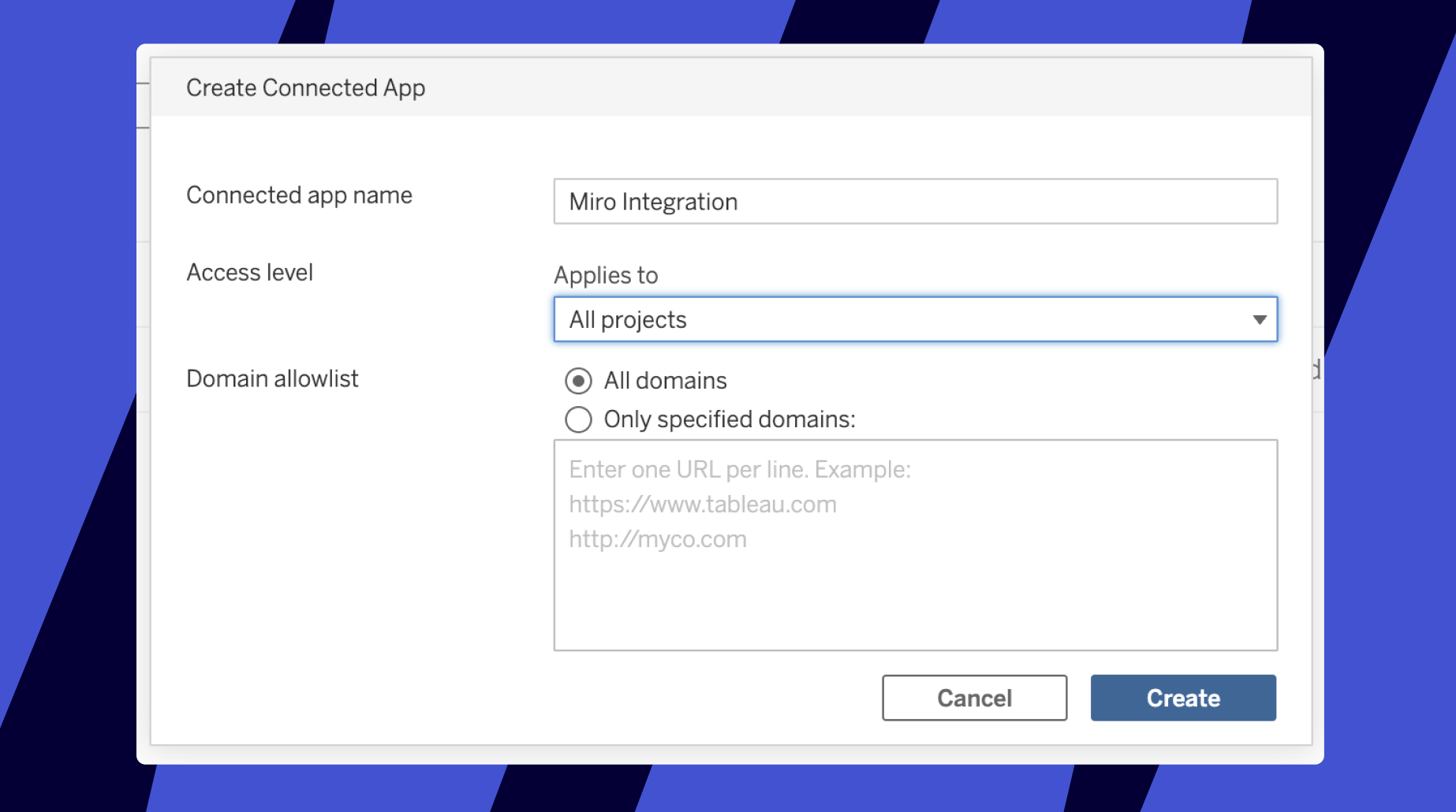Click the Connected app name label
The width and height of the screenshot is (1456, 812).
click(299, 196)
